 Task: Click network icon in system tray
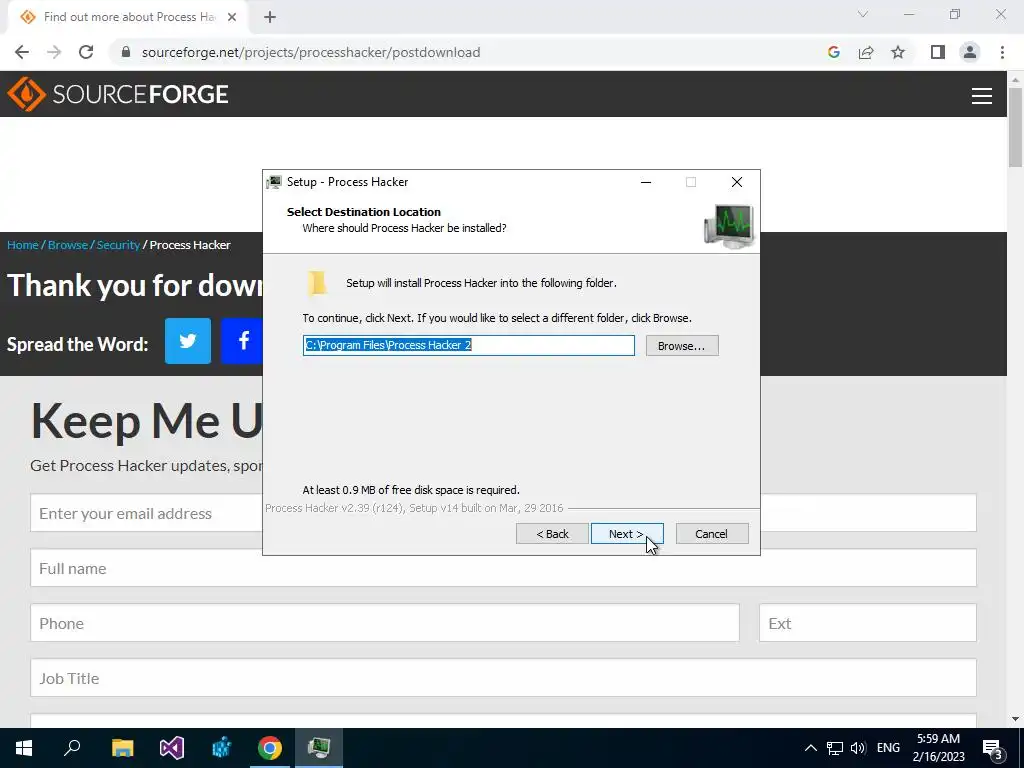click(x=835, y=748)
